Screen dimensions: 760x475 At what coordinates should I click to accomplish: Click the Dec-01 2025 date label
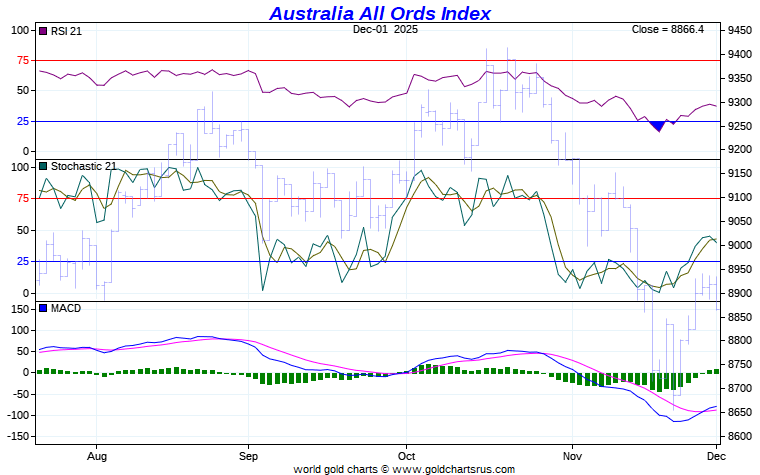pyautogui.click(x=385, y=30)
